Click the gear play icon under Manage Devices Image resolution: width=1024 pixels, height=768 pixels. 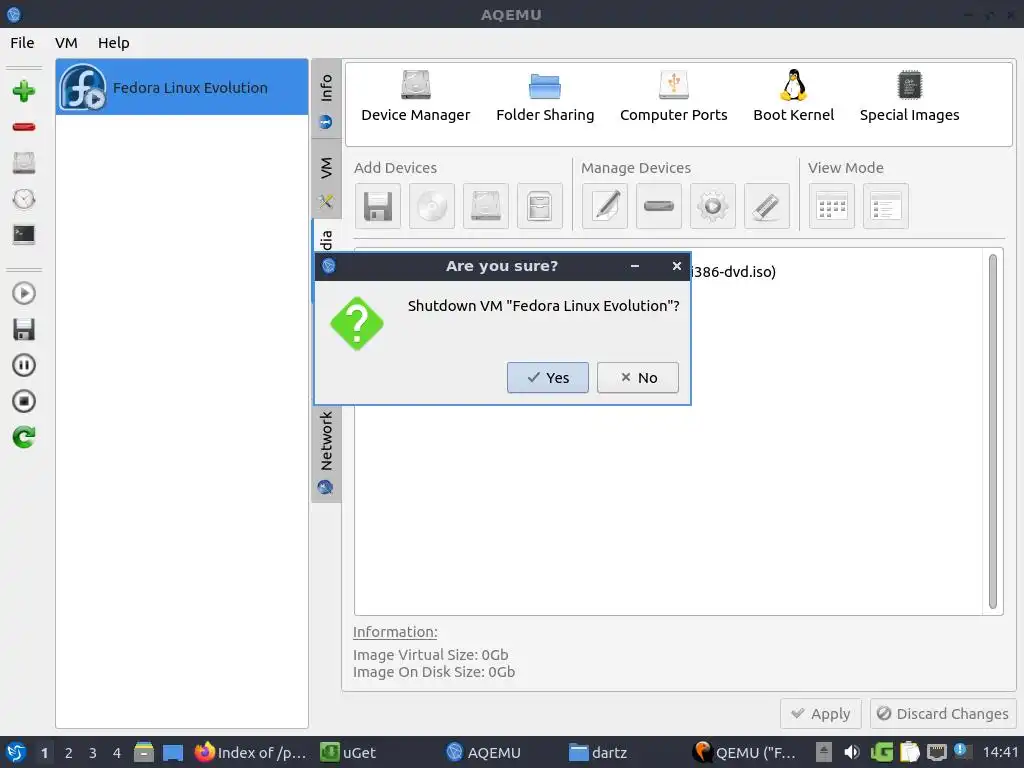tap(712, 206)
